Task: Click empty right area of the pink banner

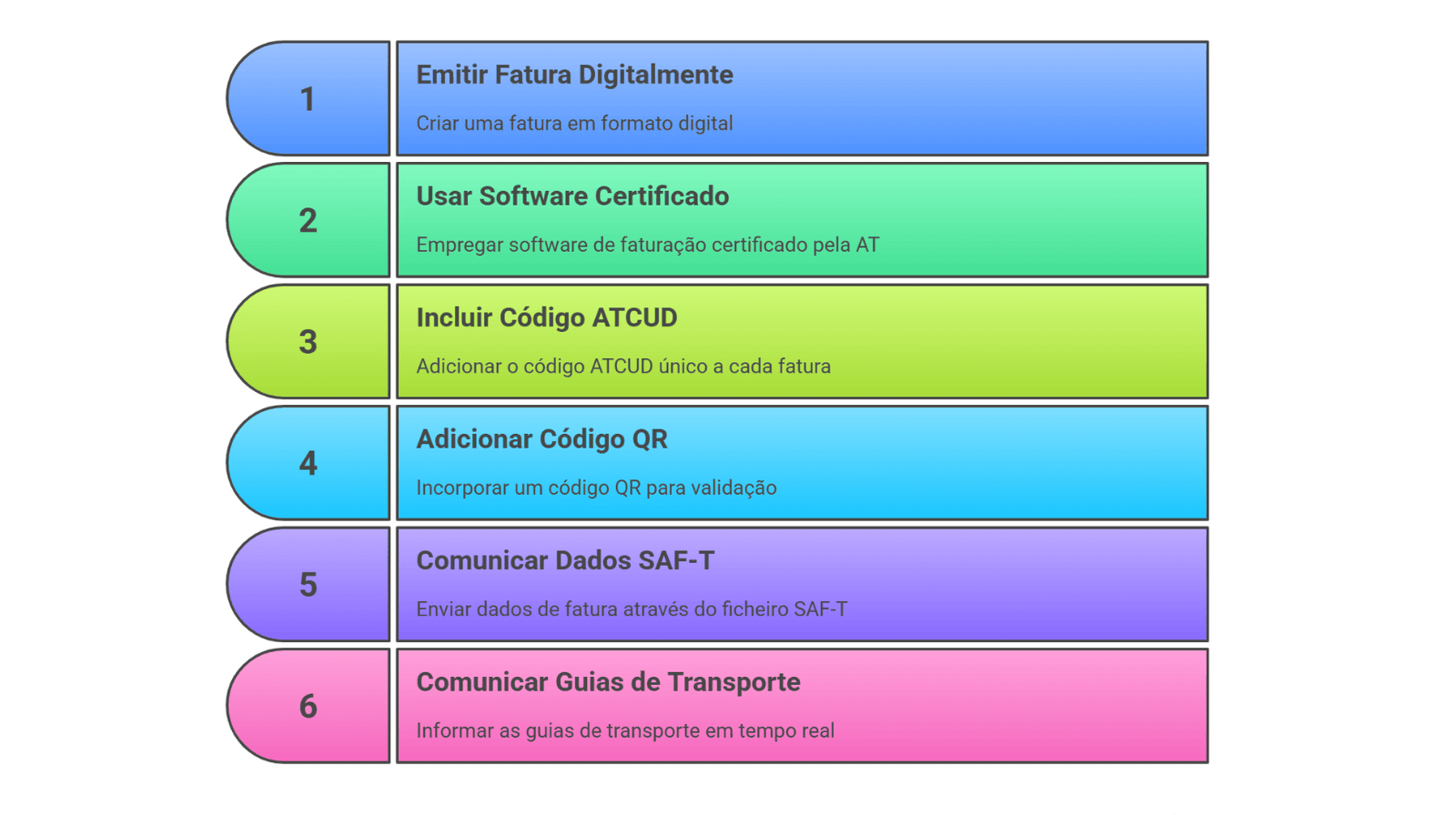Action: [1046, 706]
